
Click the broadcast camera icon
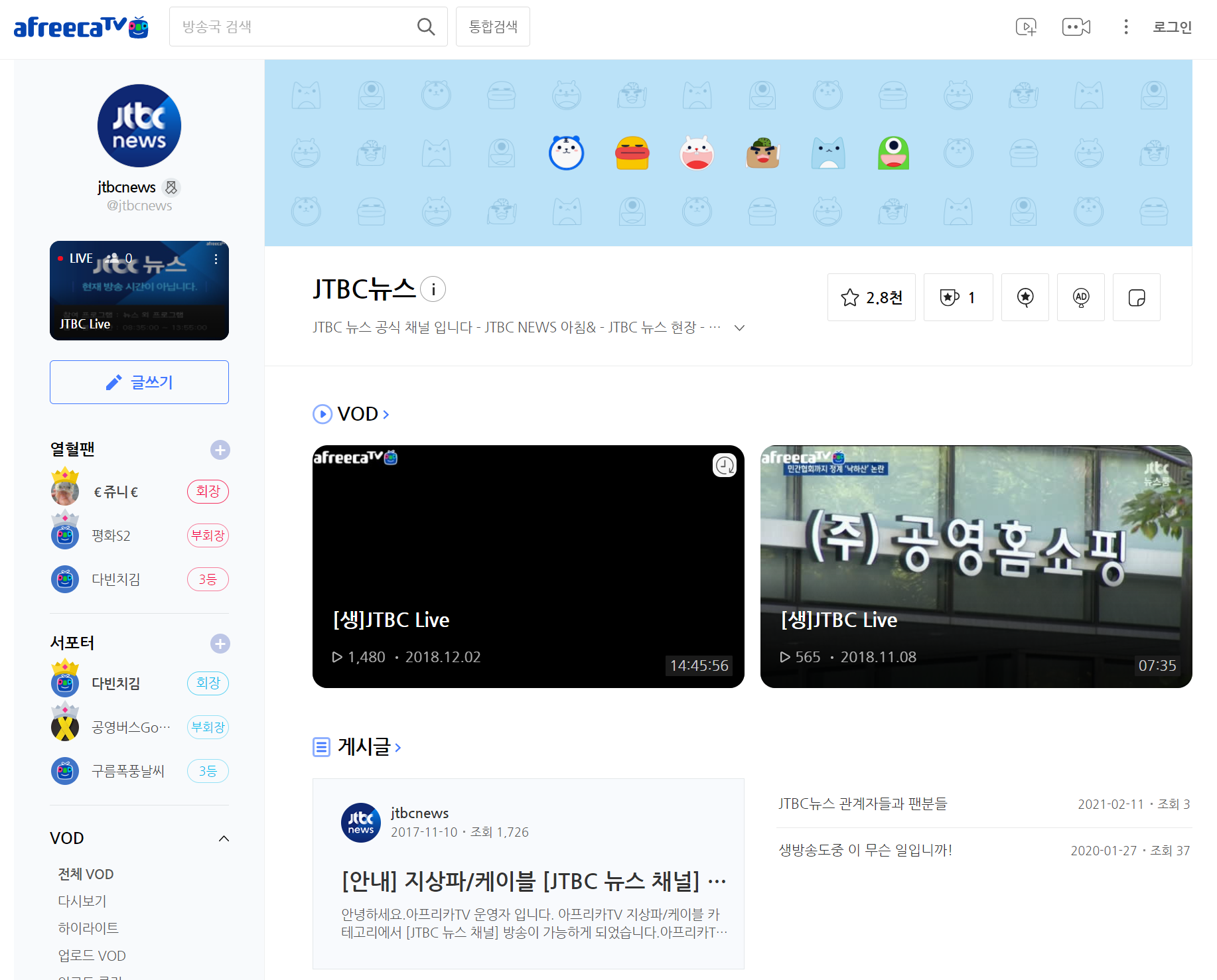(1076, 27)
